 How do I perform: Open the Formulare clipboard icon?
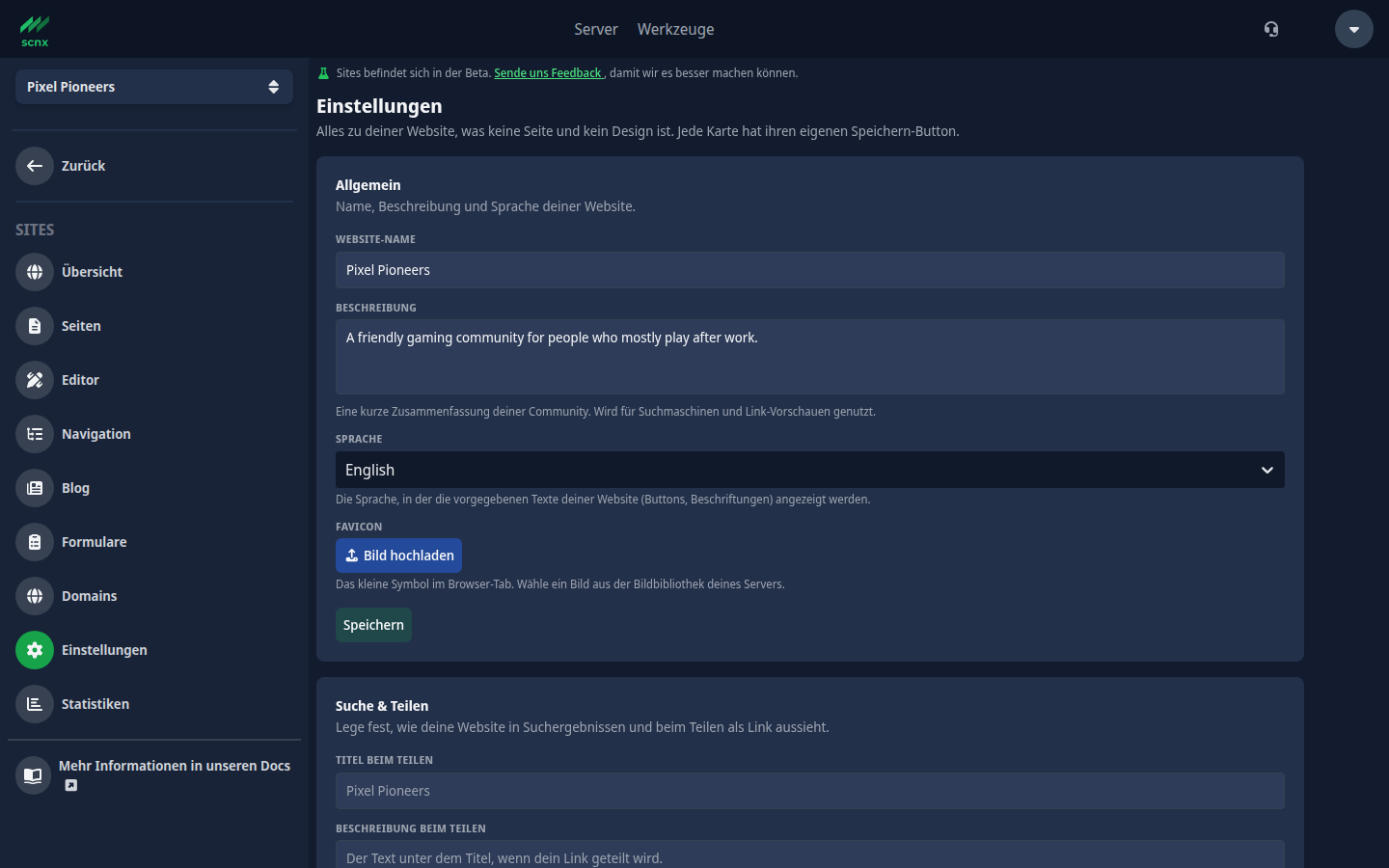point(35,542)
